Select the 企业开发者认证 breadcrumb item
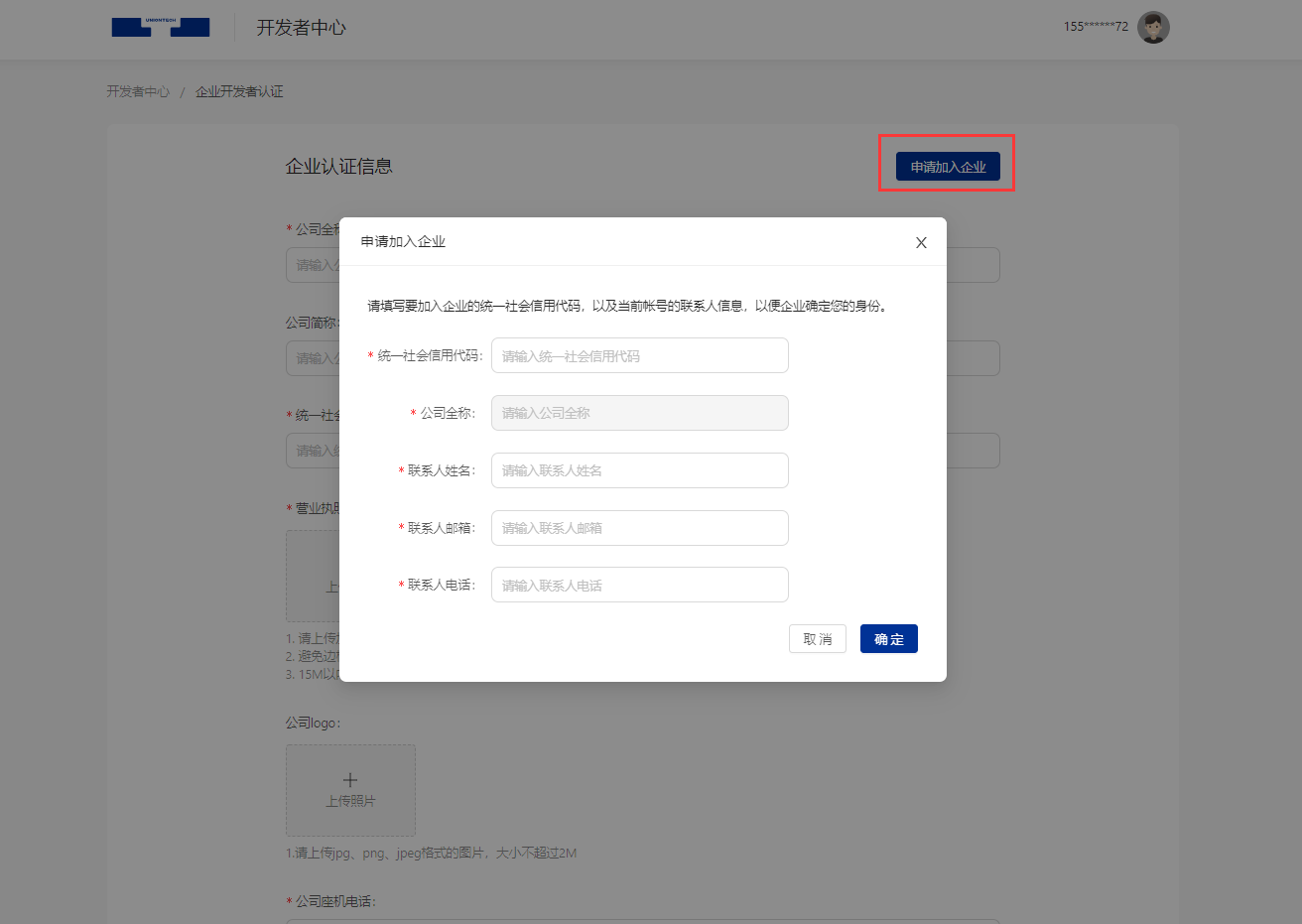1302x924 pixels. coord(239,91)
